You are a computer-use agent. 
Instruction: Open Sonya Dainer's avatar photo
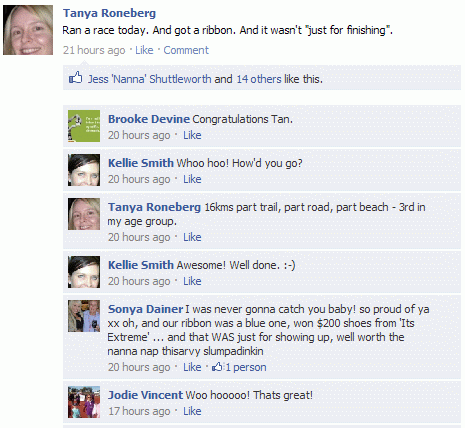(84, 316)
